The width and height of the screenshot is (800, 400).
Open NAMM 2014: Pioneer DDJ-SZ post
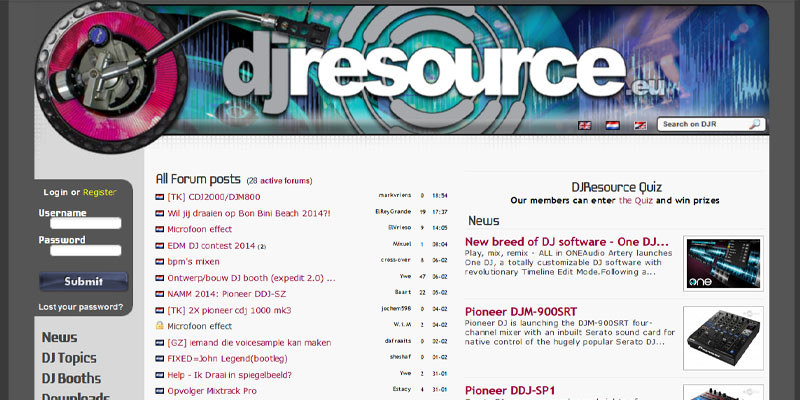tap(227, 294)
